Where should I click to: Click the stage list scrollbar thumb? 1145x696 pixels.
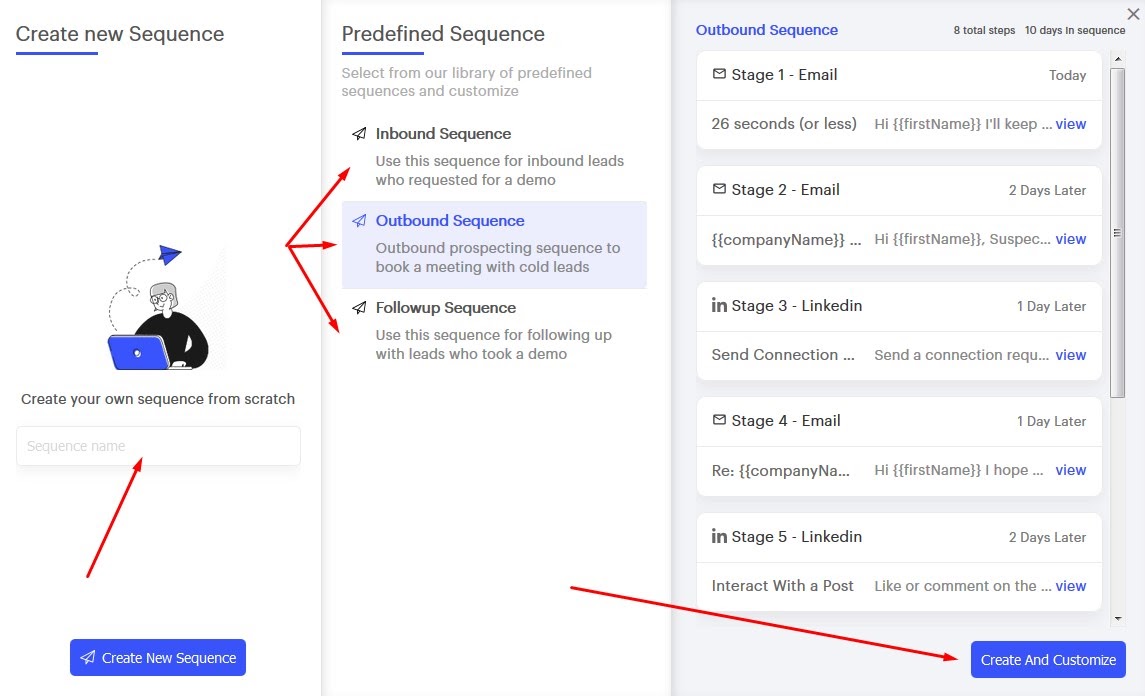coord(1117,233)
